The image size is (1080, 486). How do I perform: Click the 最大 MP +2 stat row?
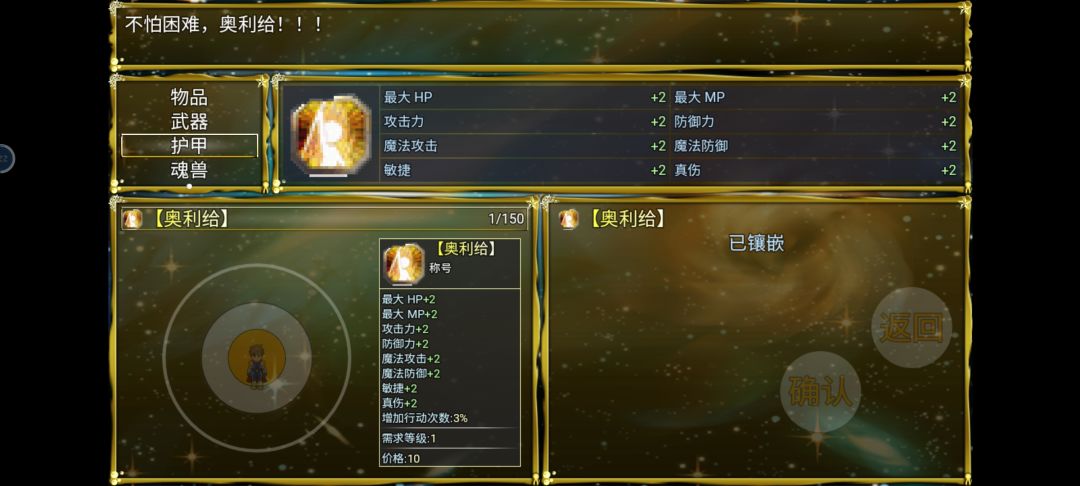coord(815,97)
